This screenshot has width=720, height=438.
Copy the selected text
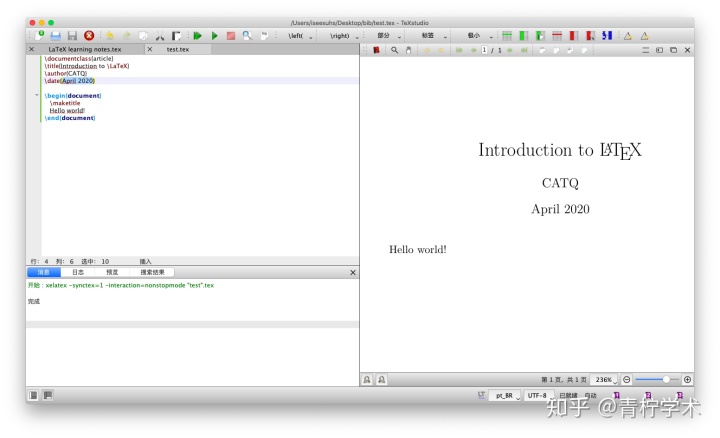[143, 35]
